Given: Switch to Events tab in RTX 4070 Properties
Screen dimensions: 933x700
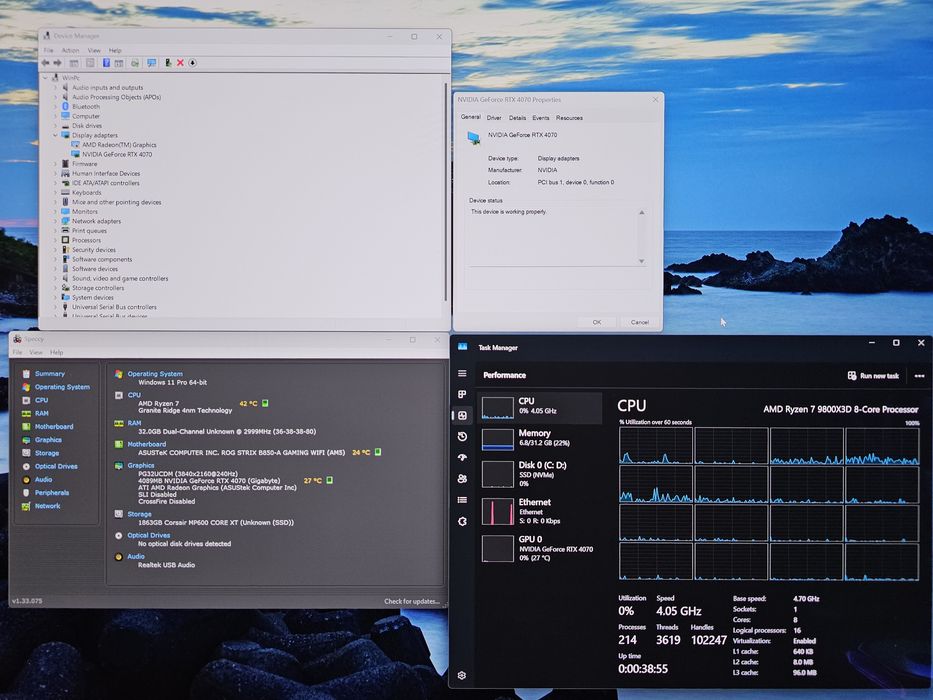Looking at the screenshot, I should point(541,118).
